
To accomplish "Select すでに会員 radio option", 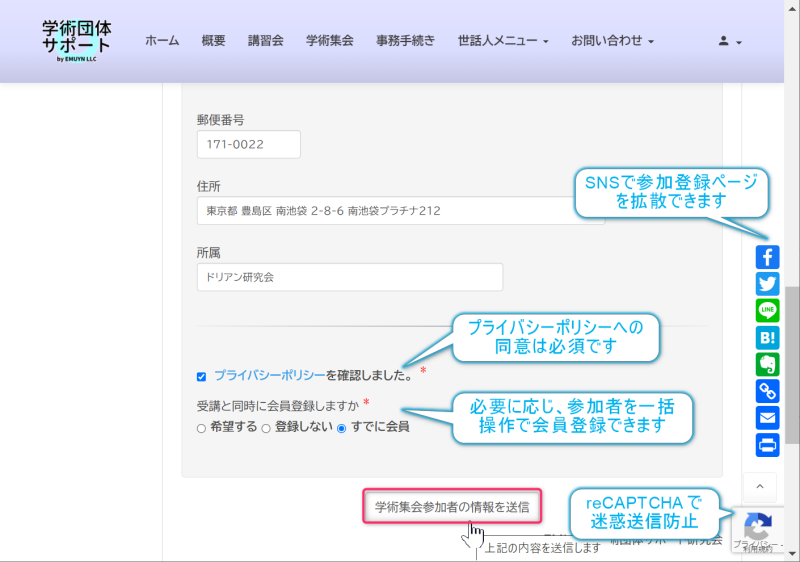I will tap(341, 427).
